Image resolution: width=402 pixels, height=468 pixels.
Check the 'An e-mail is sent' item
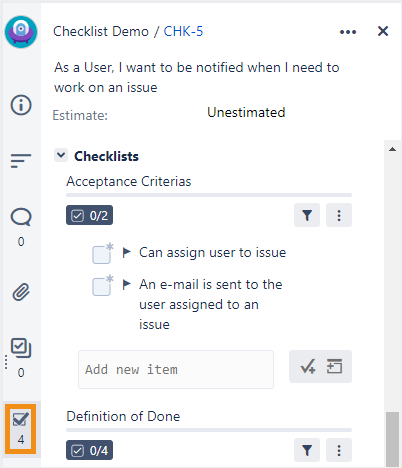pos(101,287)
